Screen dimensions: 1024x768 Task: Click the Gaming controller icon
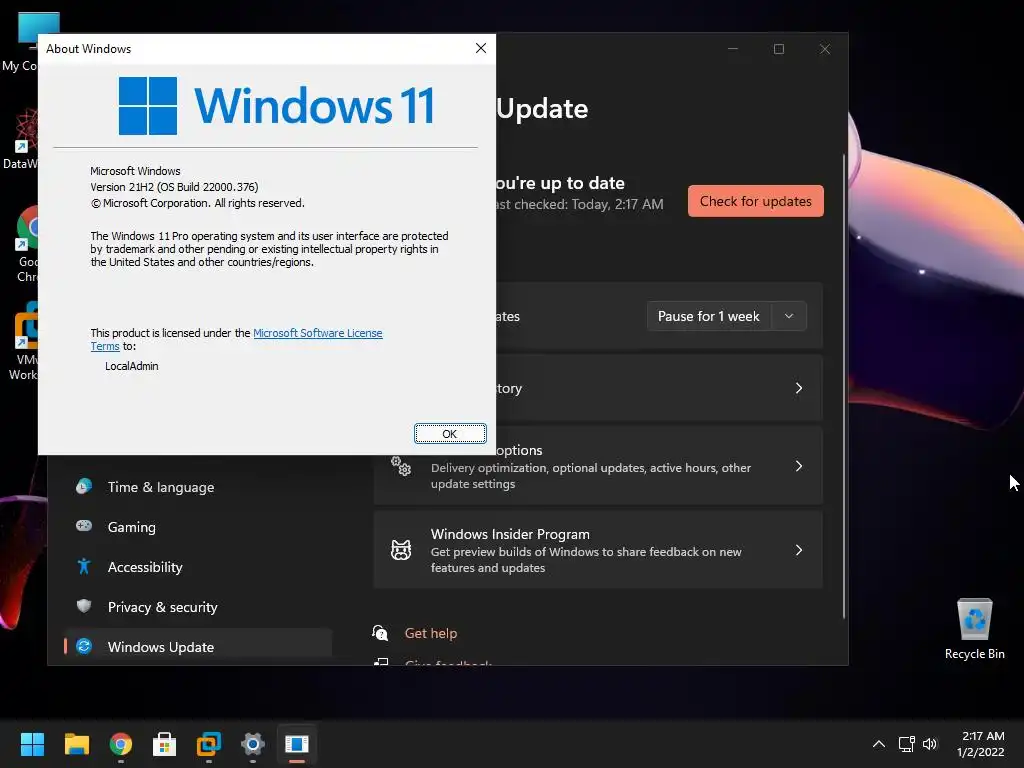[84, 526]
